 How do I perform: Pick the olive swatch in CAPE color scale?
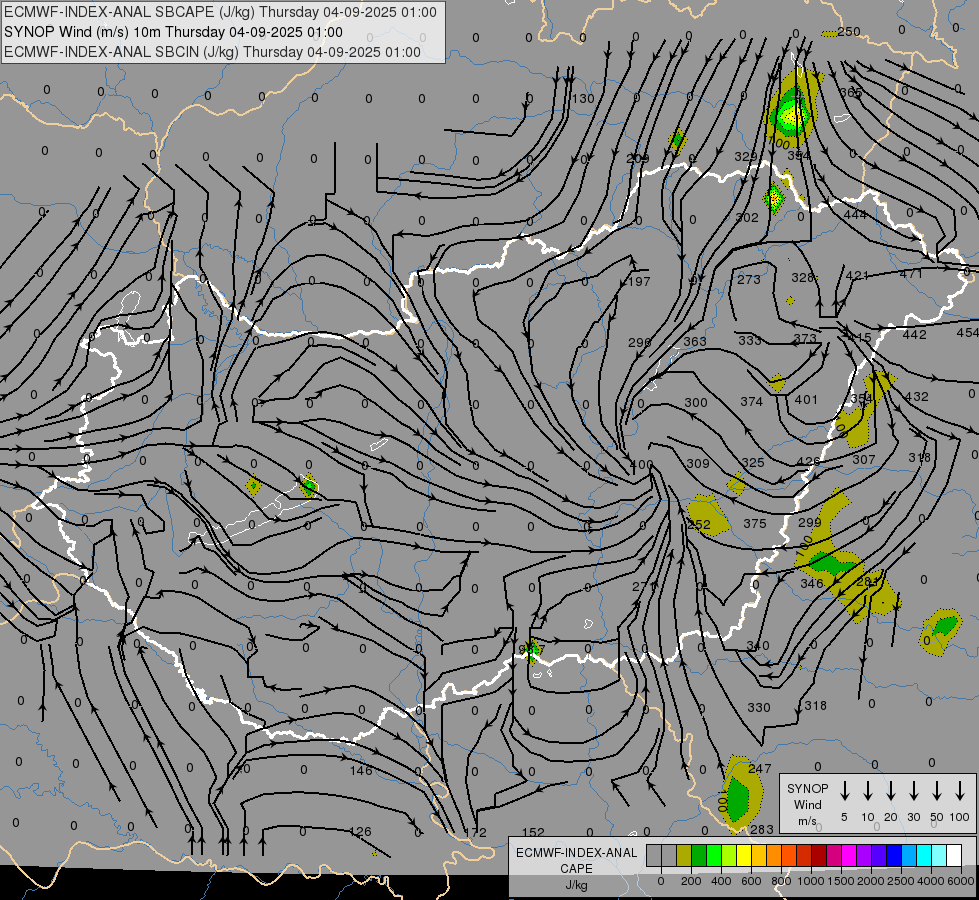(x=684, y=856)
